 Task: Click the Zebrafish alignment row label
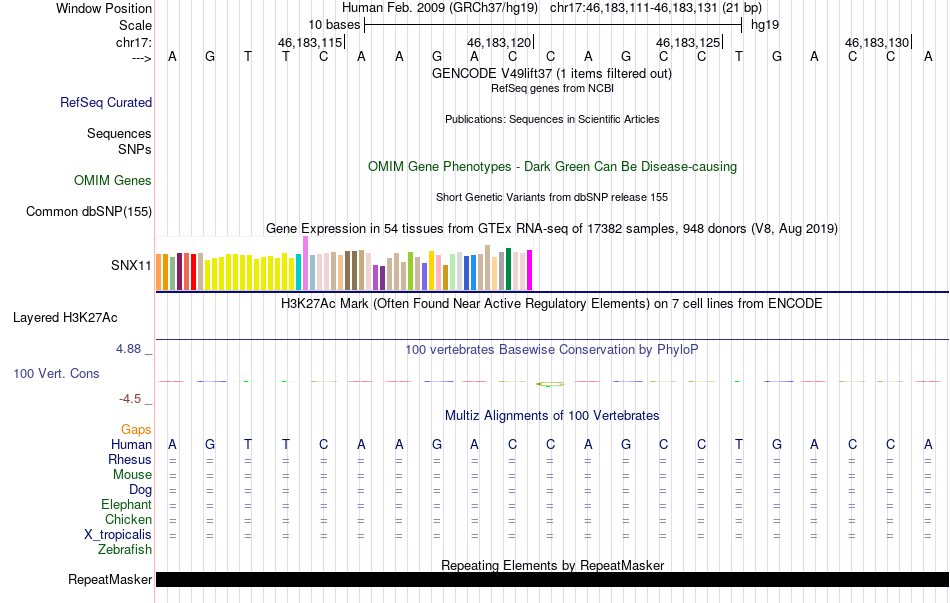[125, 550]
